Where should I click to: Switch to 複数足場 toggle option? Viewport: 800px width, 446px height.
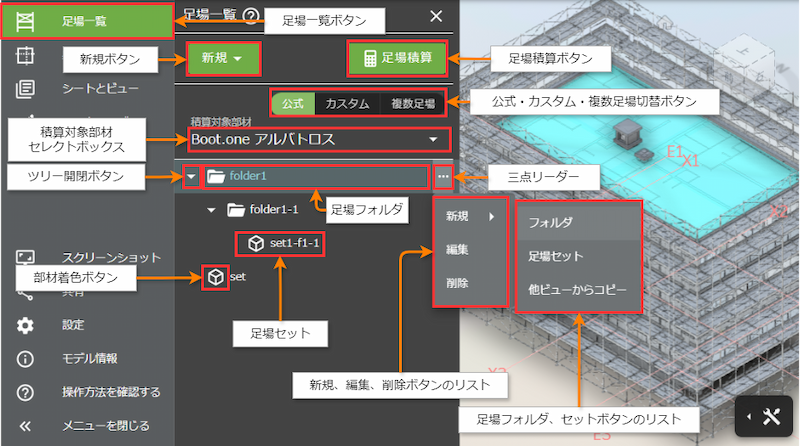[413, 104]
